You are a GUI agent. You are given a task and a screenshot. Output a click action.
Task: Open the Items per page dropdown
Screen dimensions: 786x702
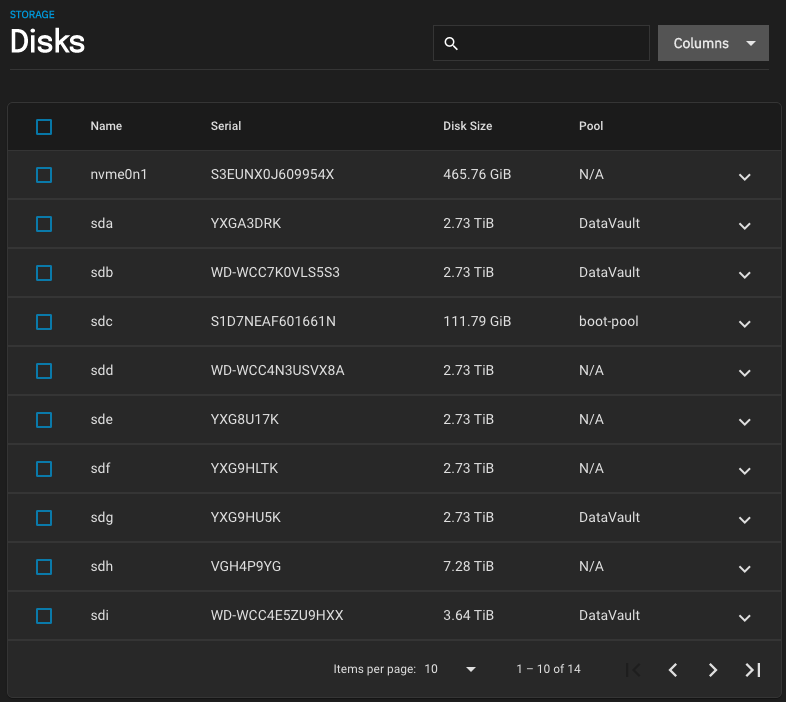tap(450, 669)
